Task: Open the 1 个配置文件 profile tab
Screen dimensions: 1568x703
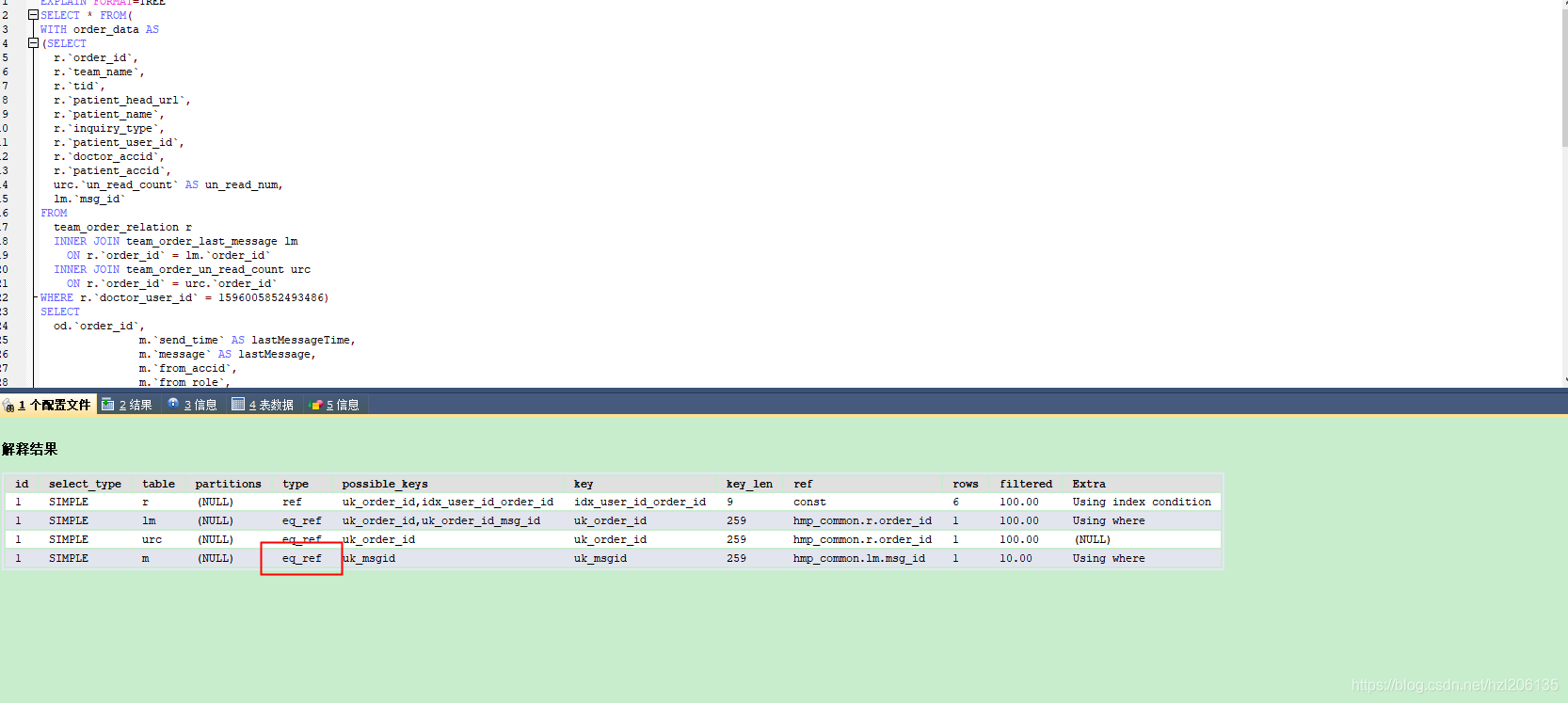Action: point(47,405)
